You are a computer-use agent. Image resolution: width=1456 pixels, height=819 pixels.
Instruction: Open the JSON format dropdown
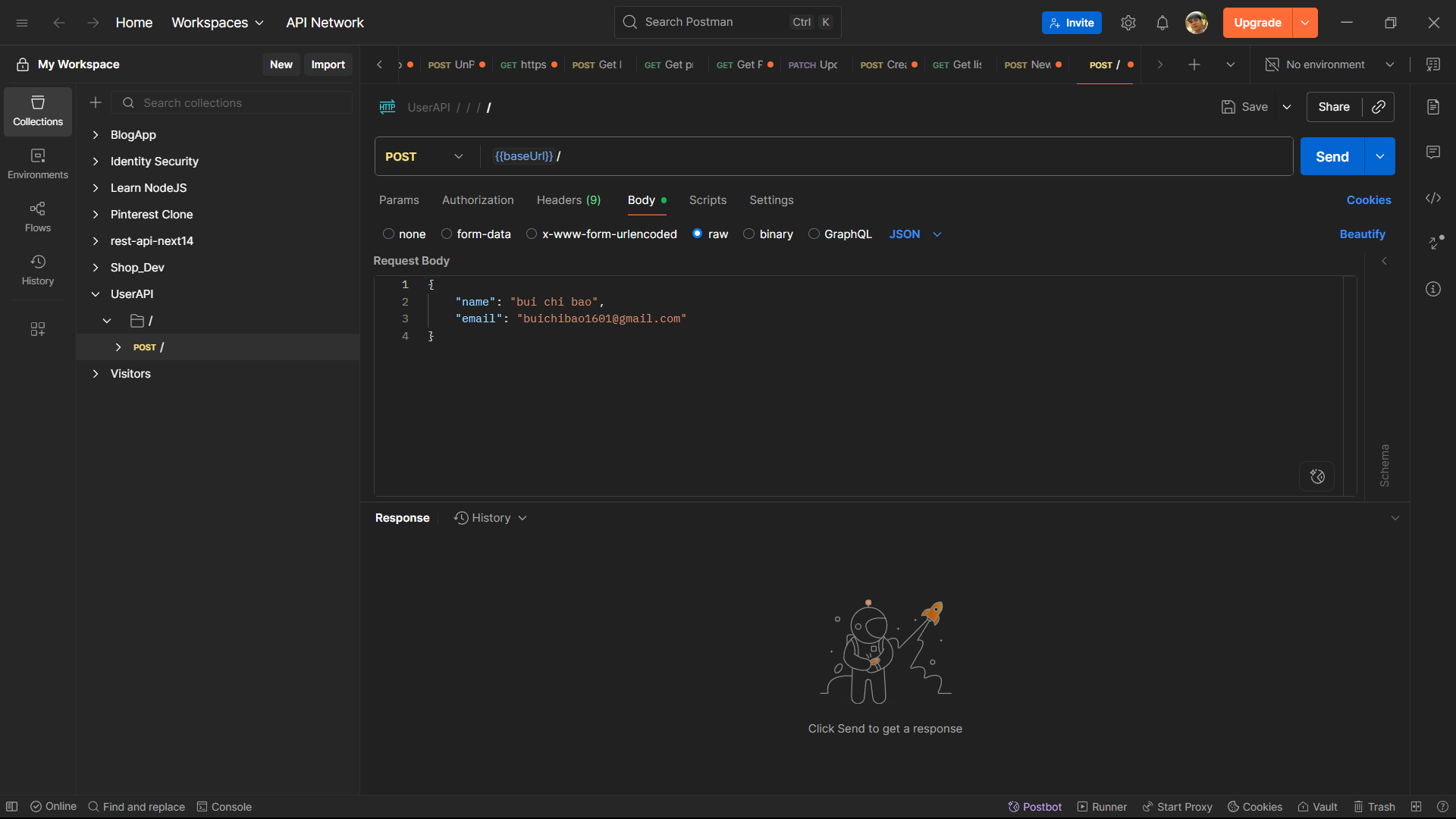pos(915,234)
